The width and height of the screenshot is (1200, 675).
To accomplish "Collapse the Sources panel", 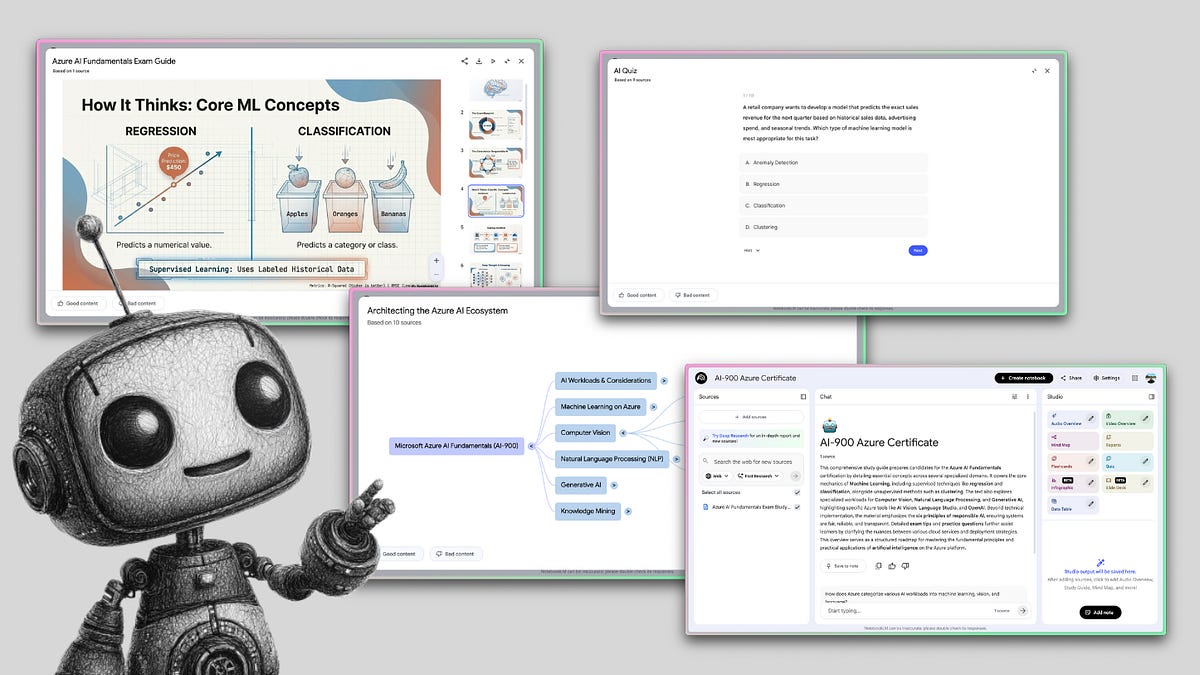I will (x=802, y=397).
